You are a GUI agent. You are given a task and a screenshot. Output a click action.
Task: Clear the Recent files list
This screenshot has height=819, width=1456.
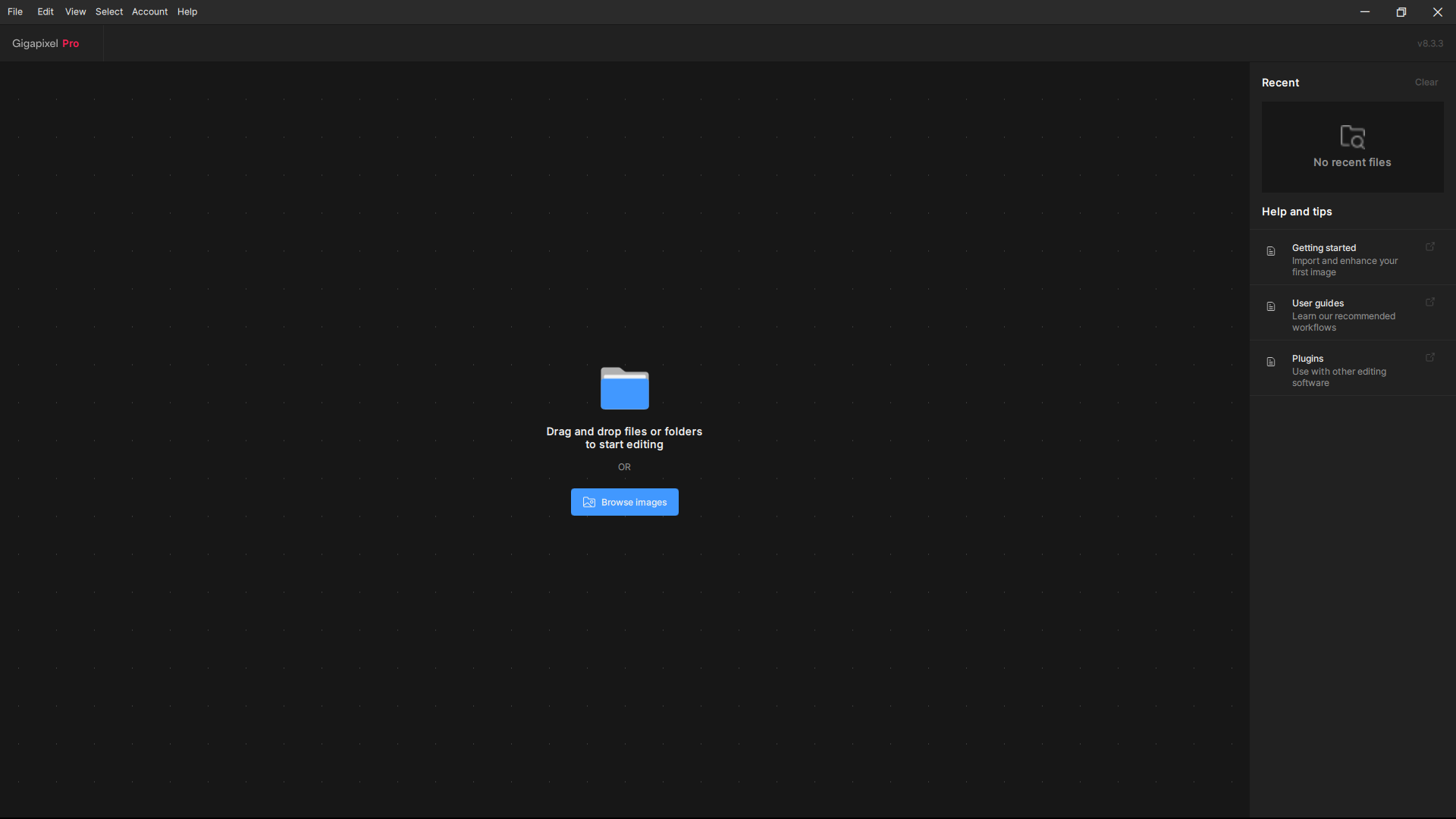(1426, 82)
